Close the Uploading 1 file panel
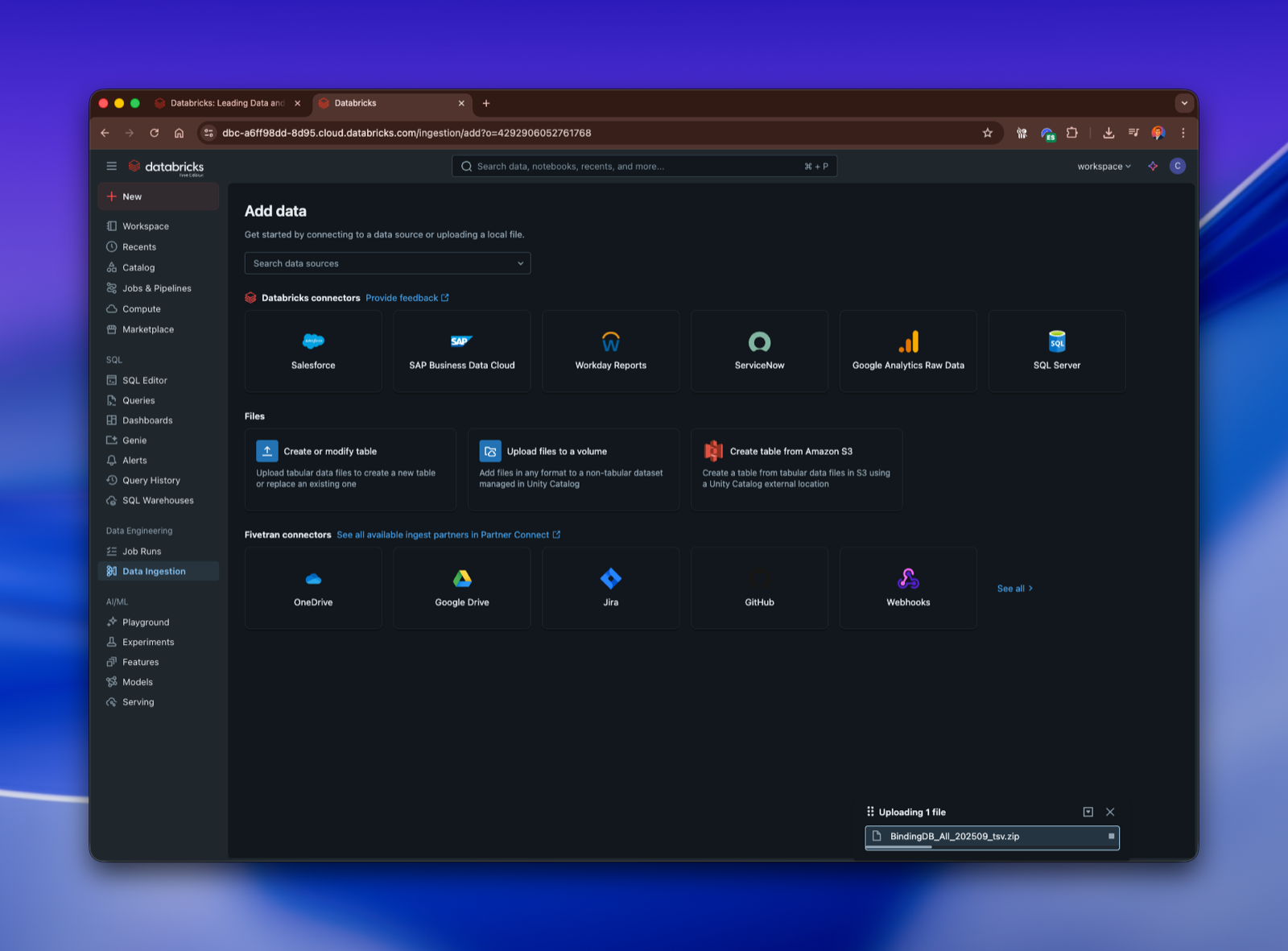1288x951 pixels. coord(1110,812)
